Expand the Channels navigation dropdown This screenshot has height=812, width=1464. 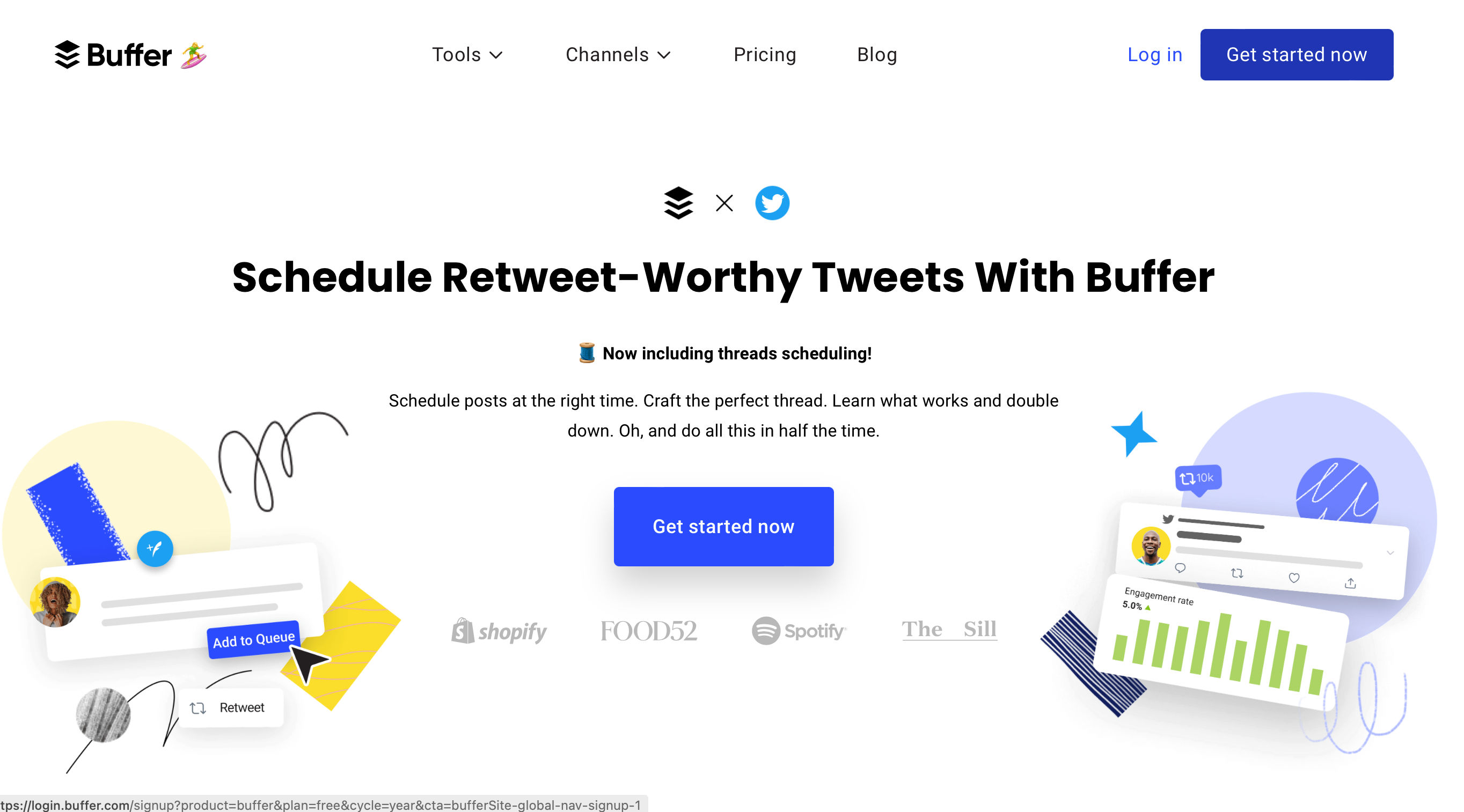pyautogui.click(x=617, y=55)
